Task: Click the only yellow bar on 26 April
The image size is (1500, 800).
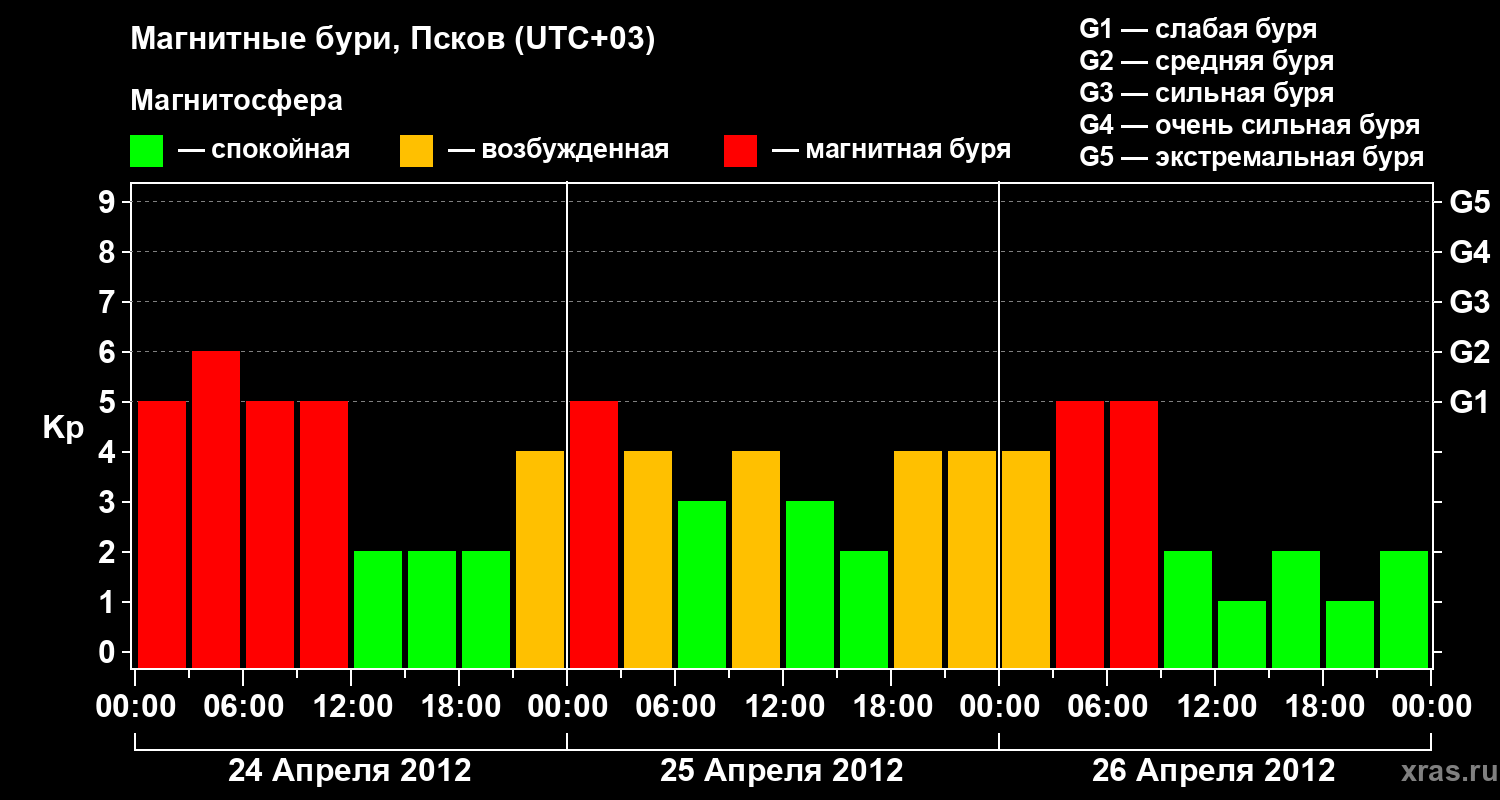Action: (x=1026, y=560)
